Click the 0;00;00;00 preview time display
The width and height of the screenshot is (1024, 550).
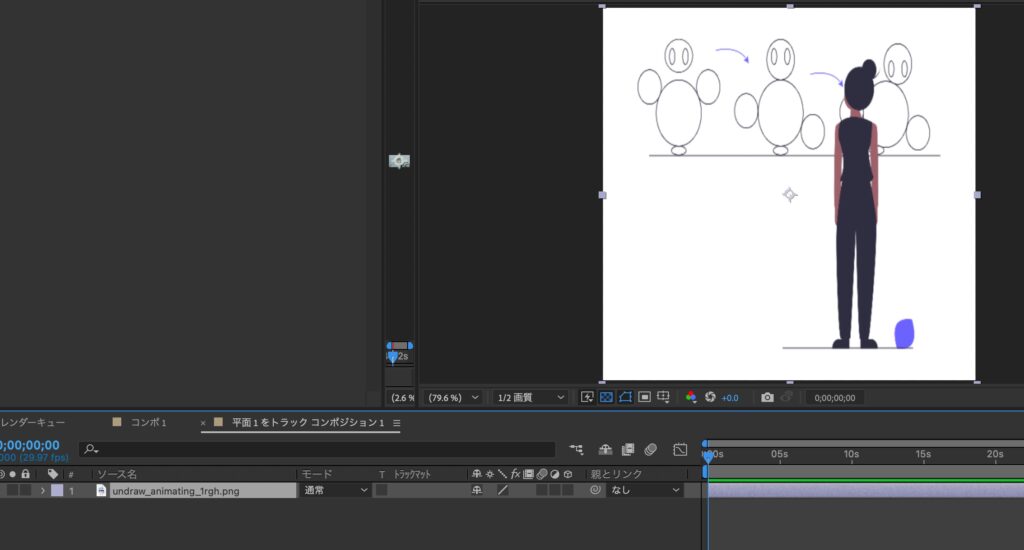pyautogui.click(x=834, y=397)
